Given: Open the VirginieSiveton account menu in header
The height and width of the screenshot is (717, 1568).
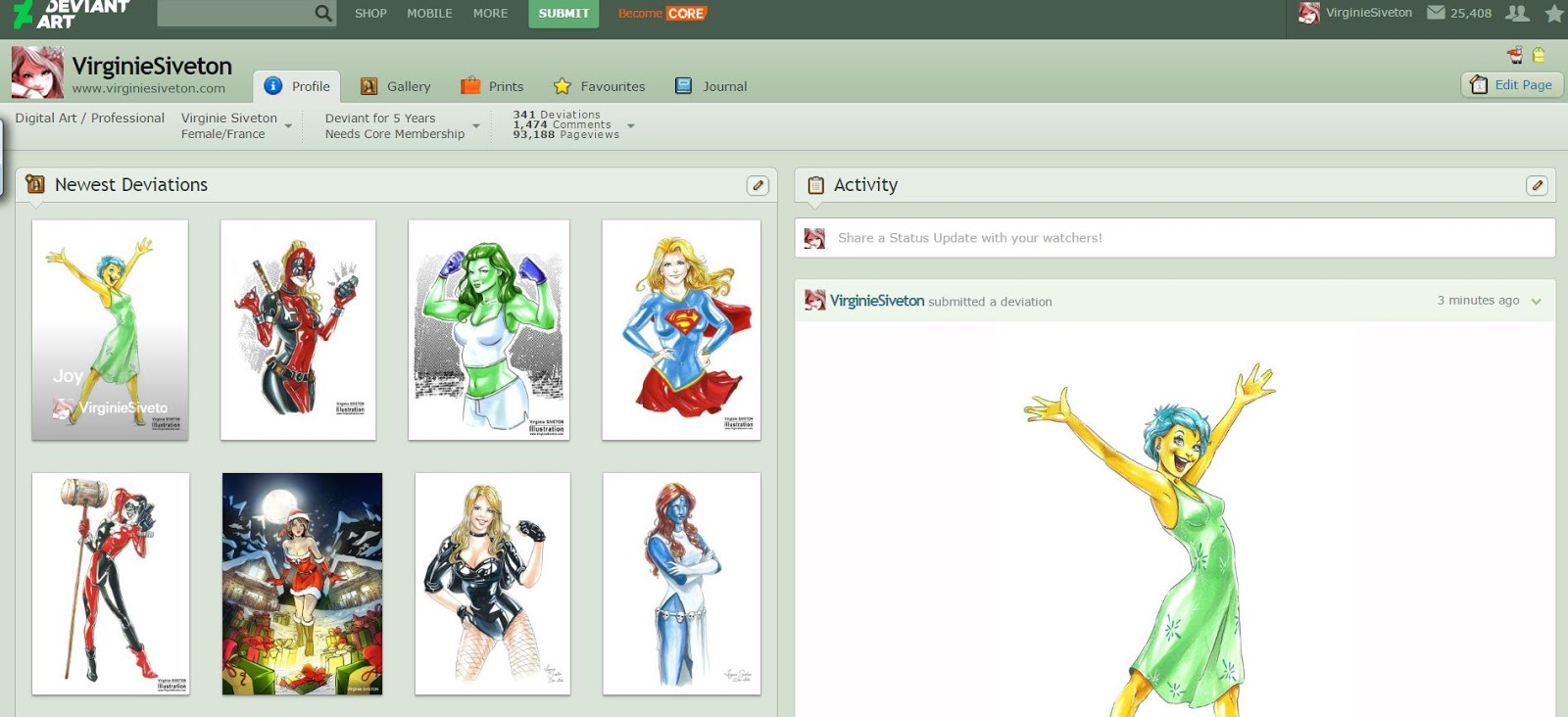Looking at the screenshot, I should coord(1355,13).
